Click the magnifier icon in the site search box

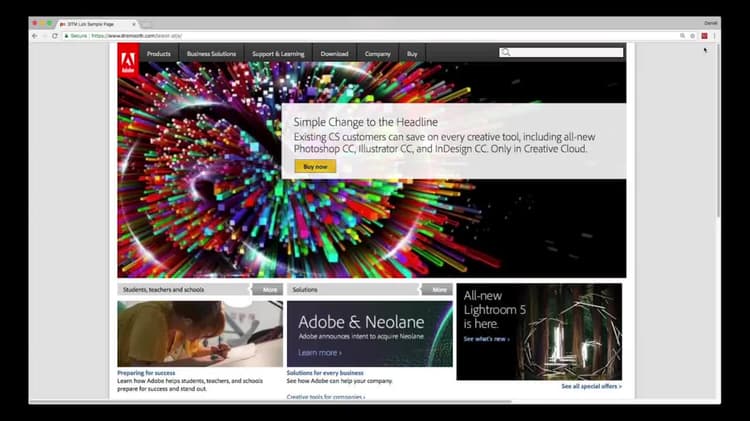pyautogui.click(x=506, y=53)
